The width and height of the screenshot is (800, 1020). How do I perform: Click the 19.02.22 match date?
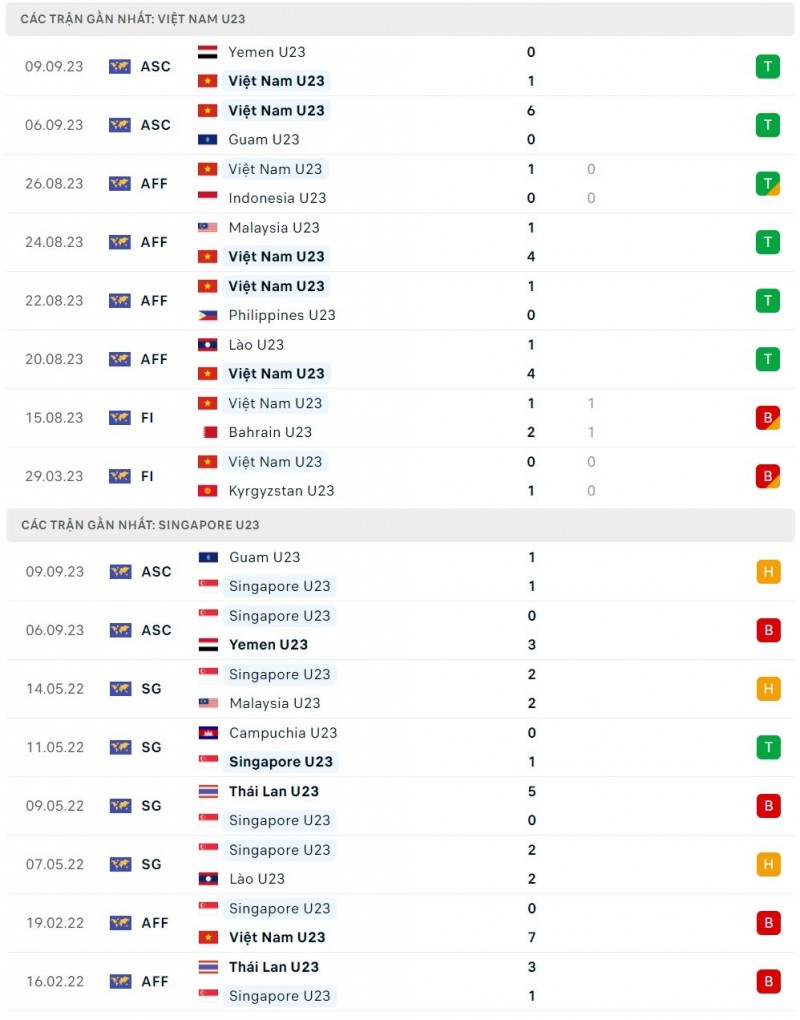coord(55,923)
